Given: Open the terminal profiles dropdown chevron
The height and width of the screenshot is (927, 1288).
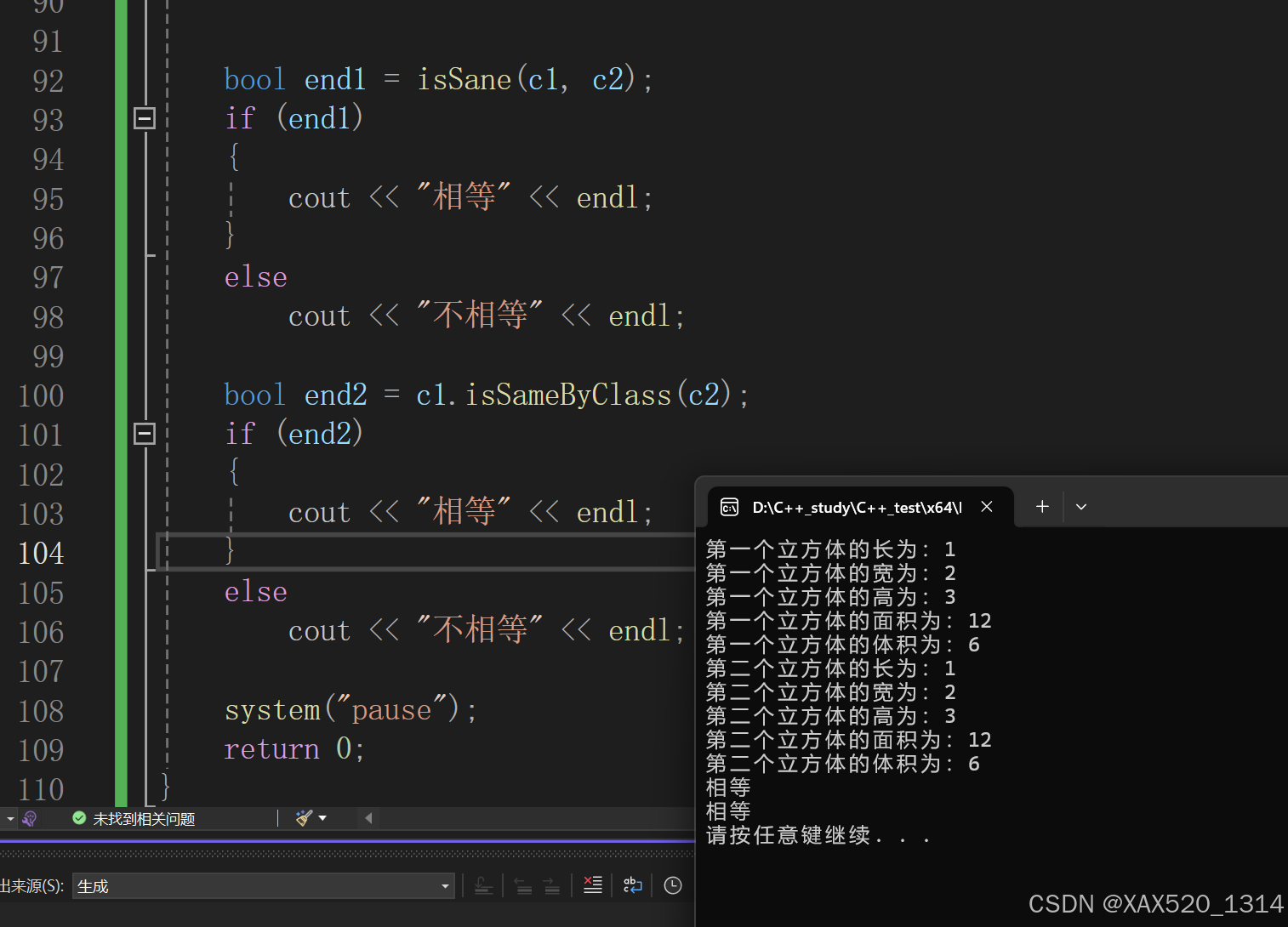Looking at the screenshot, I should [1081, 507].
